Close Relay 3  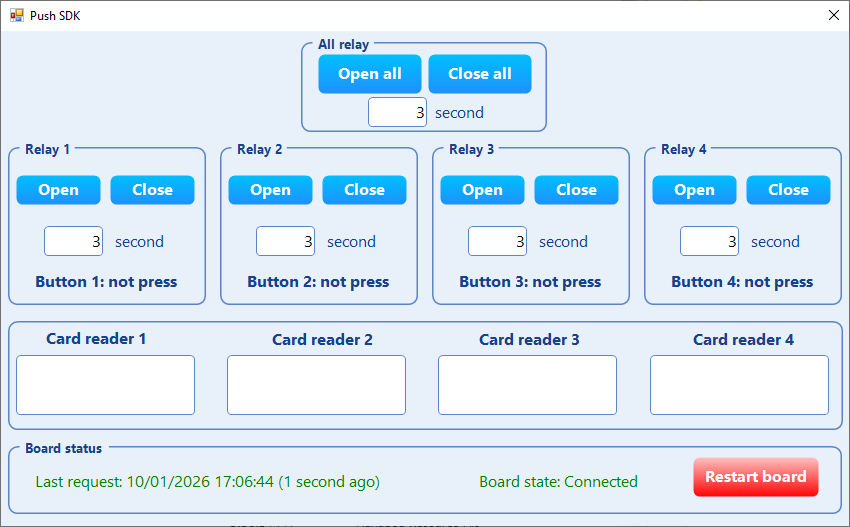point(576,190)
